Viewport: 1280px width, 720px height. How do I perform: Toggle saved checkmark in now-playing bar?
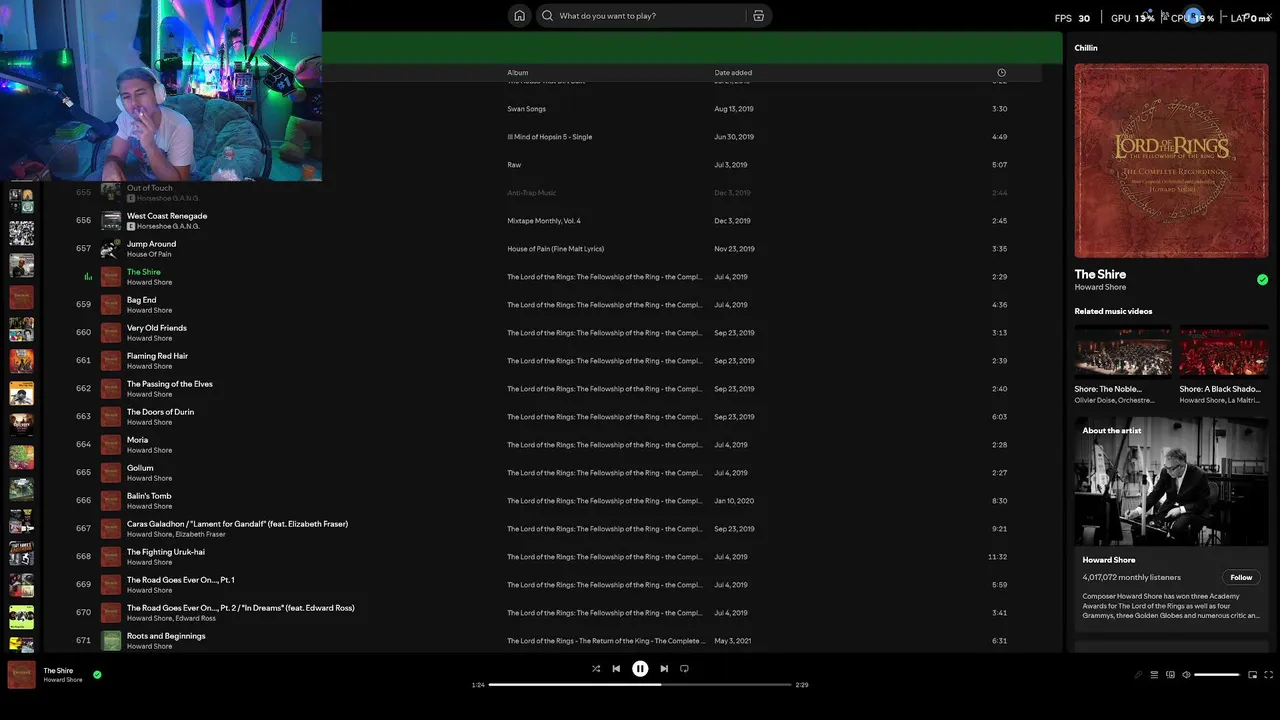click(x=97, y=675)
